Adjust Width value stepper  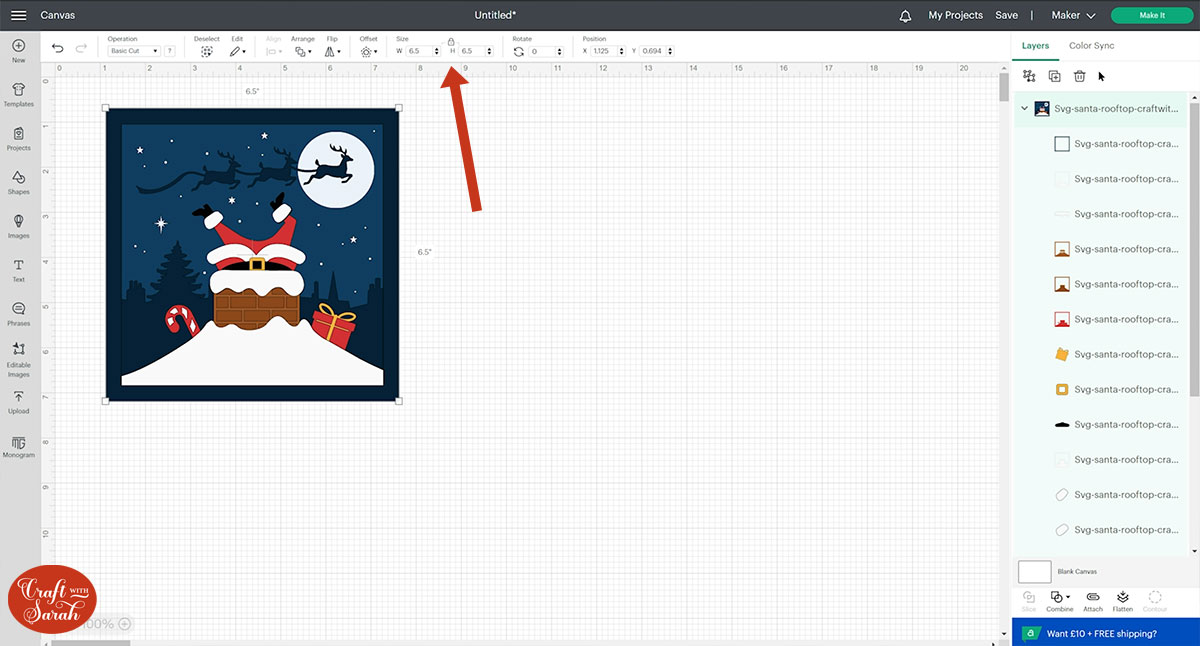437,51
